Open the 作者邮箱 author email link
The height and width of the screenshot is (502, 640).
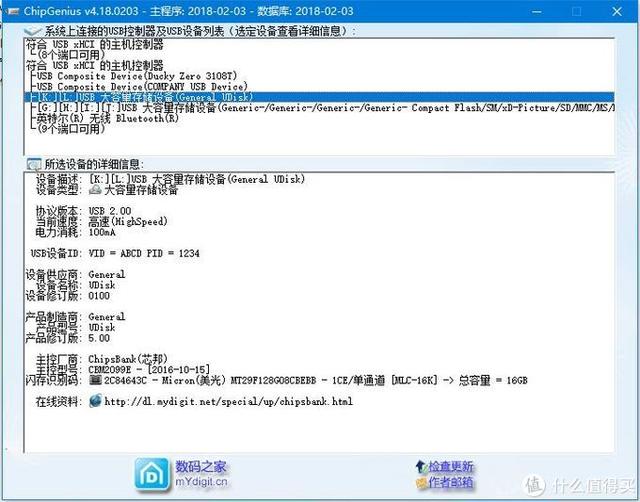click(x=450, y=483)
